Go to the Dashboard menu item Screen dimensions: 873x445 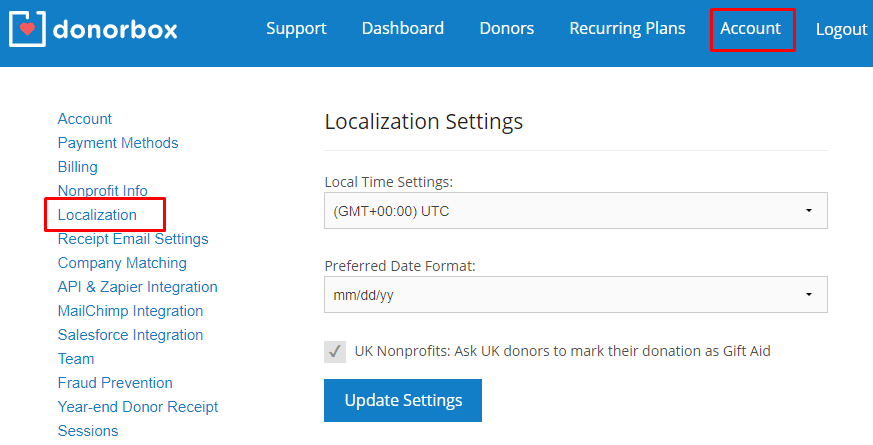click(403, 28)
